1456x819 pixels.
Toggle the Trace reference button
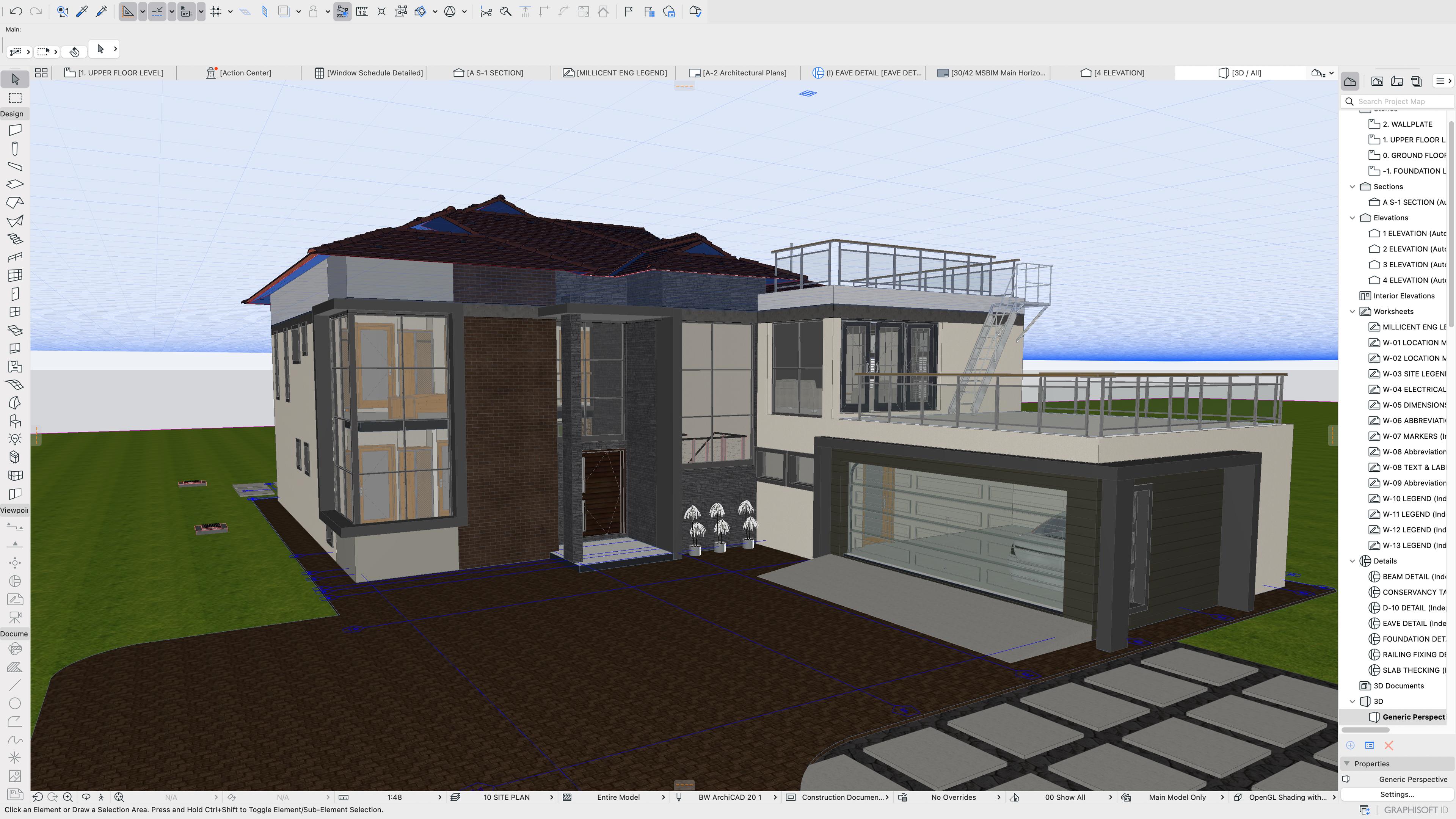coord(284,11)
